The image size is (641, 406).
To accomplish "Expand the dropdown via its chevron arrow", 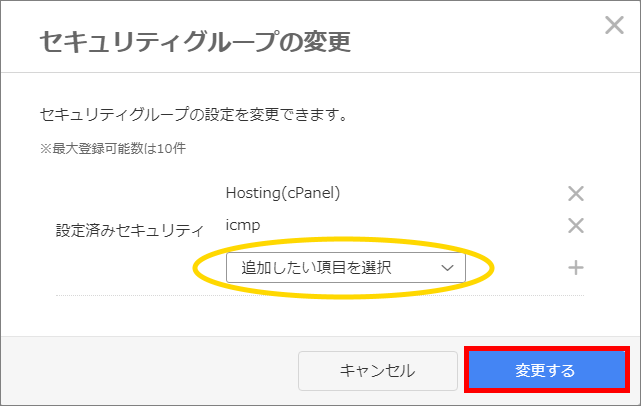I will click(447, 268).
